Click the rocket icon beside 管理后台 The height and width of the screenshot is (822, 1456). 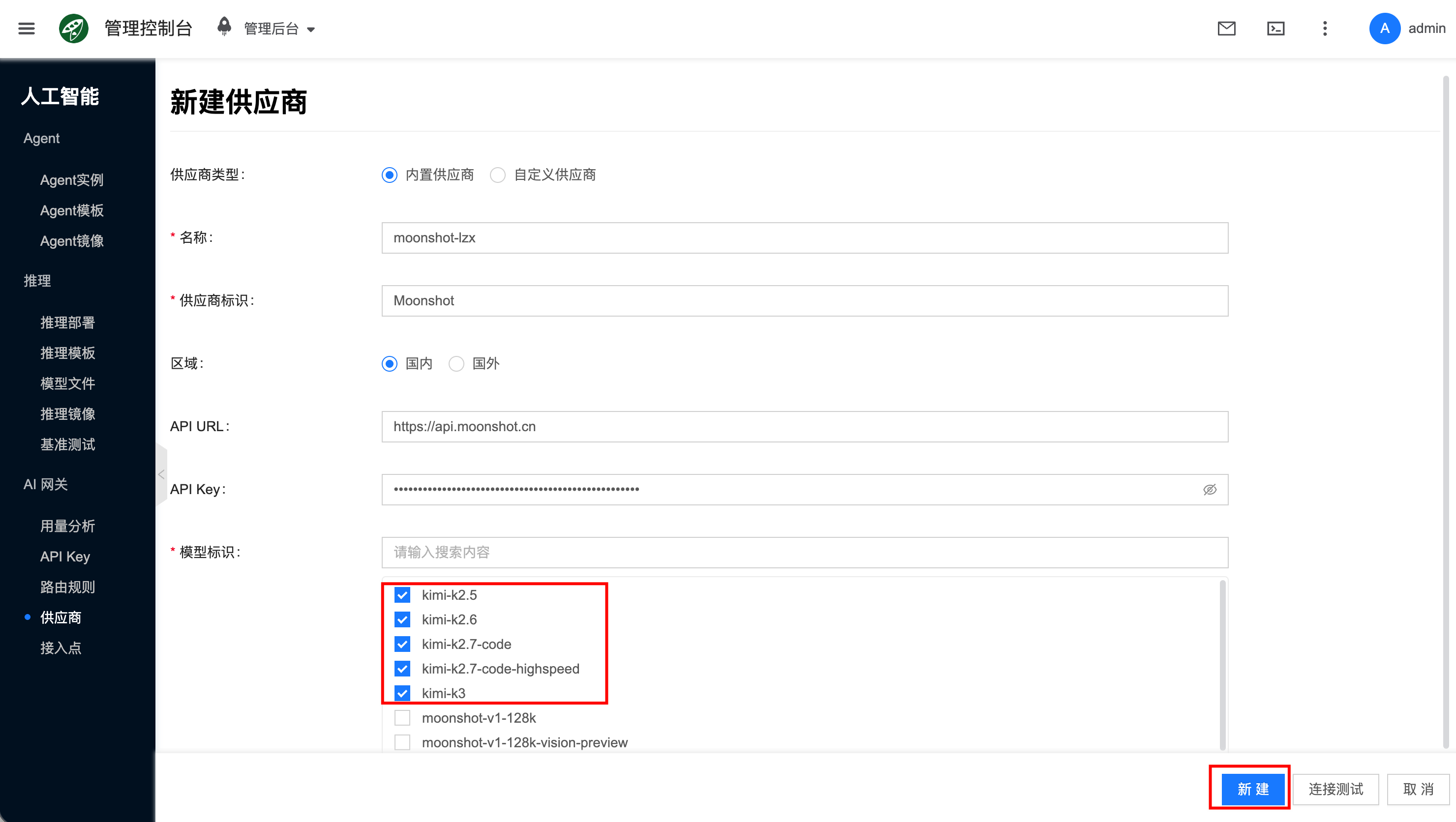pyautogui.click(x=224, y=27)
